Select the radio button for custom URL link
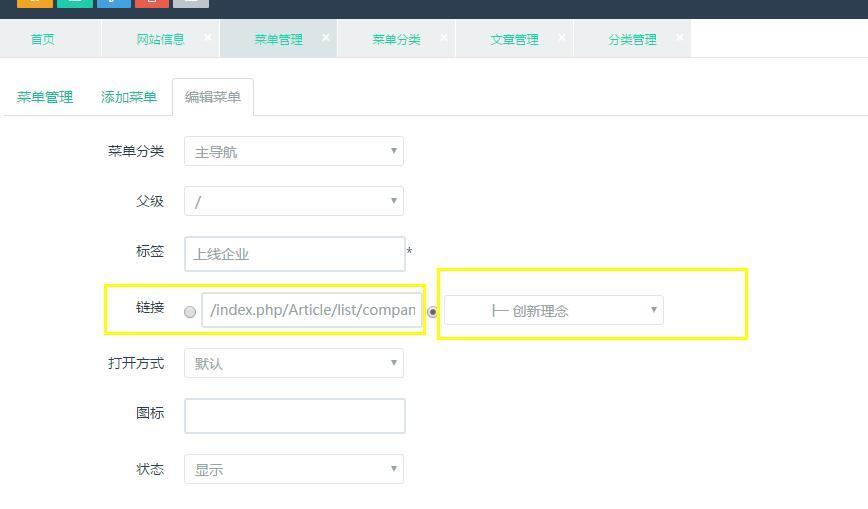The image size is (868, 509). [190, 312]
